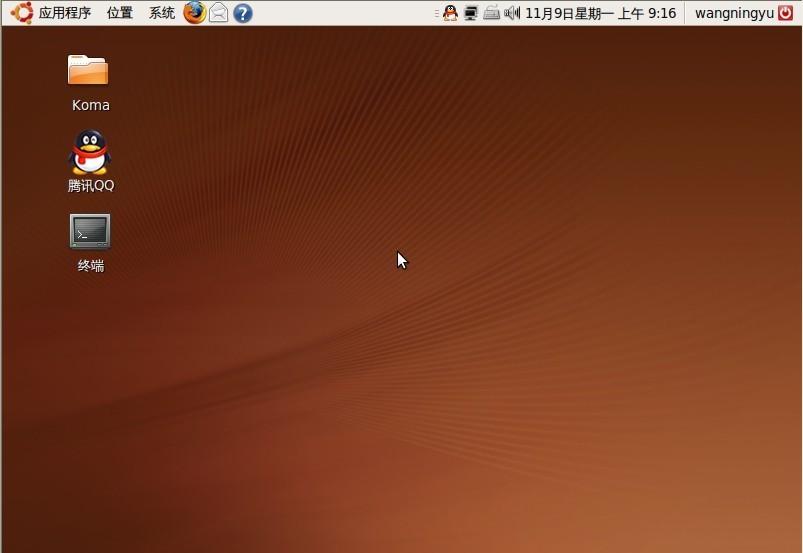Click the wangningyu user name switcher
Viewport: 803px width, 553px height.
[734, 13]
